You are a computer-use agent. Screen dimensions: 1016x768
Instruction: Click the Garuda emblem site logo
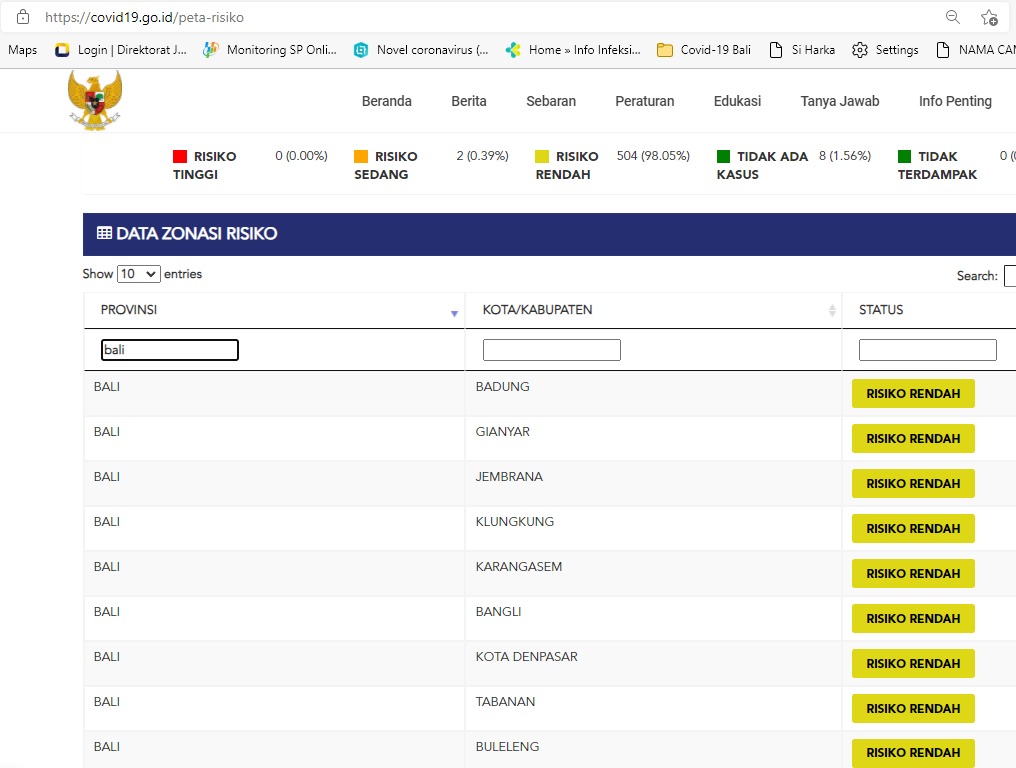pos(95,100)
